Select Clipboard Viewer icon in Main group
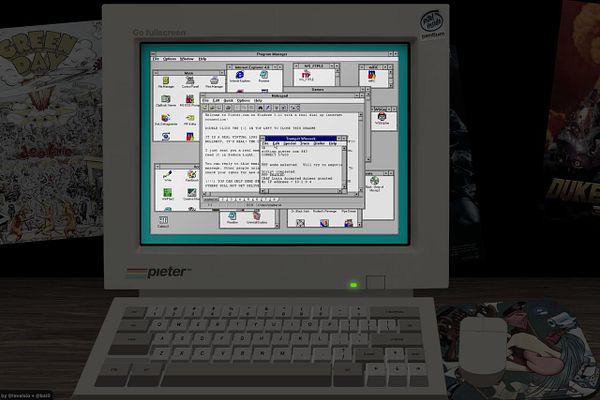600x400 pixels. [x=166, y=101]
